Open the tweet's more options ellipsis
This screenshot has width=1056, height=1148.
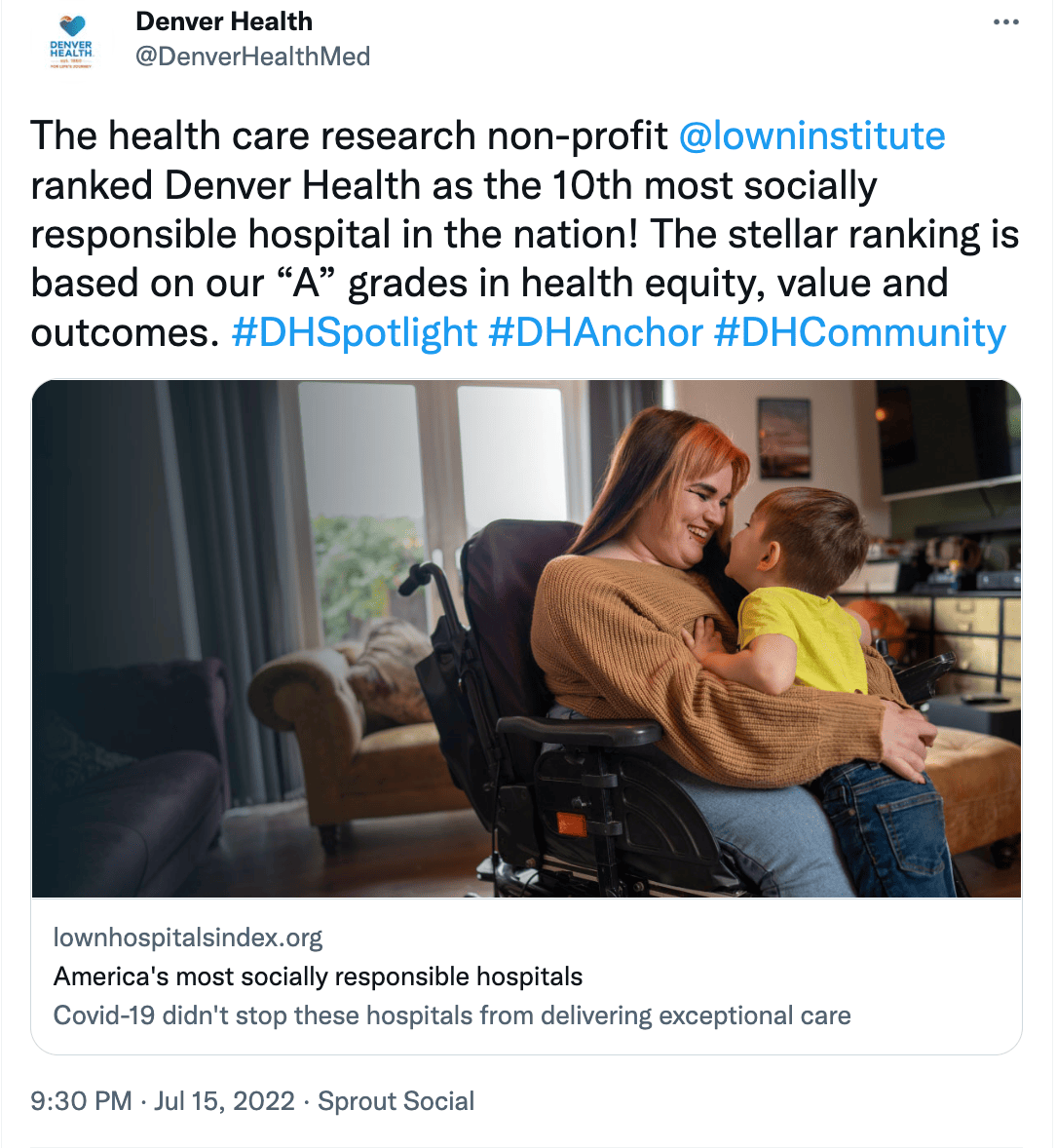pyautogui.click(x=1005, y=22)
